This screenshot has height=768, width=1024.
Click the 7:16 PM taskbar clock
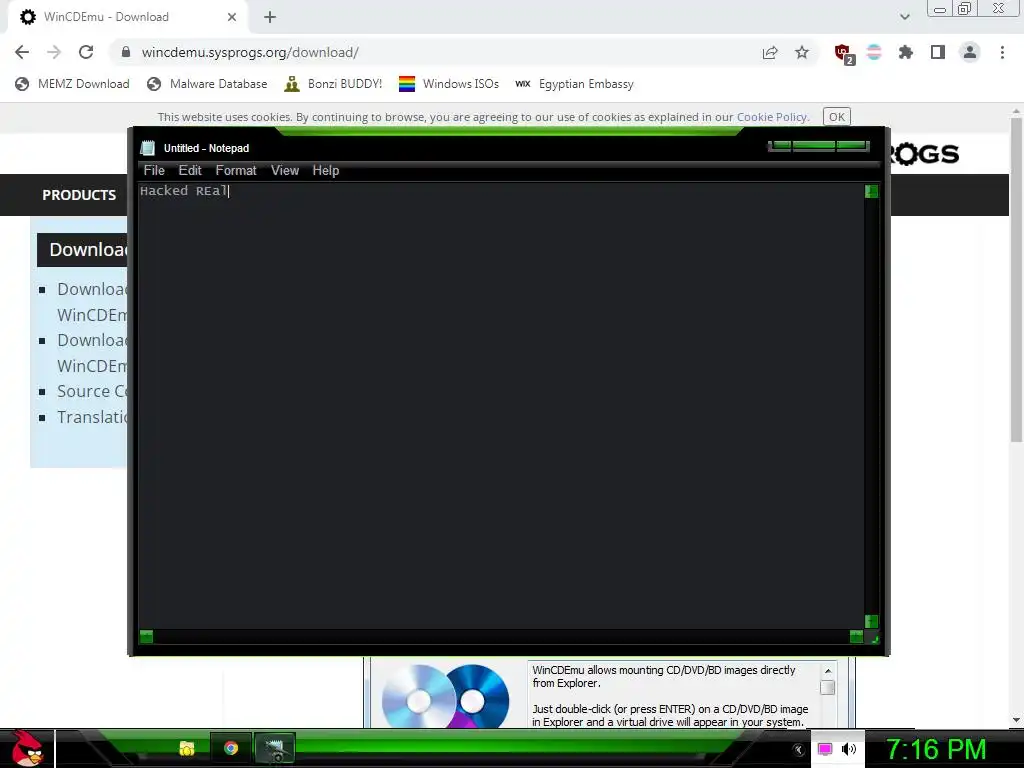tap(936, 749)
